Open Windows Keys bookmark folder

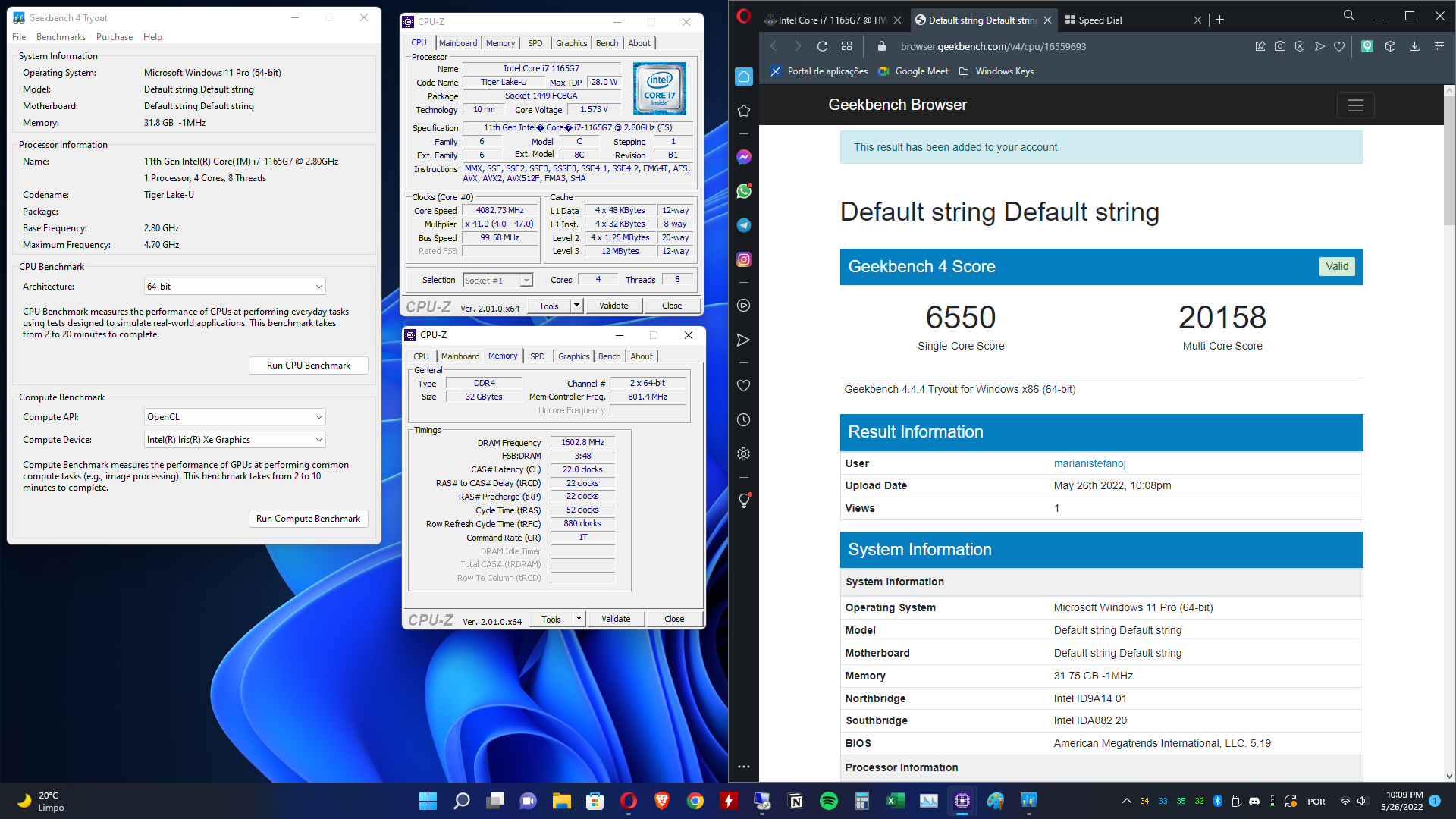point(996,71)
